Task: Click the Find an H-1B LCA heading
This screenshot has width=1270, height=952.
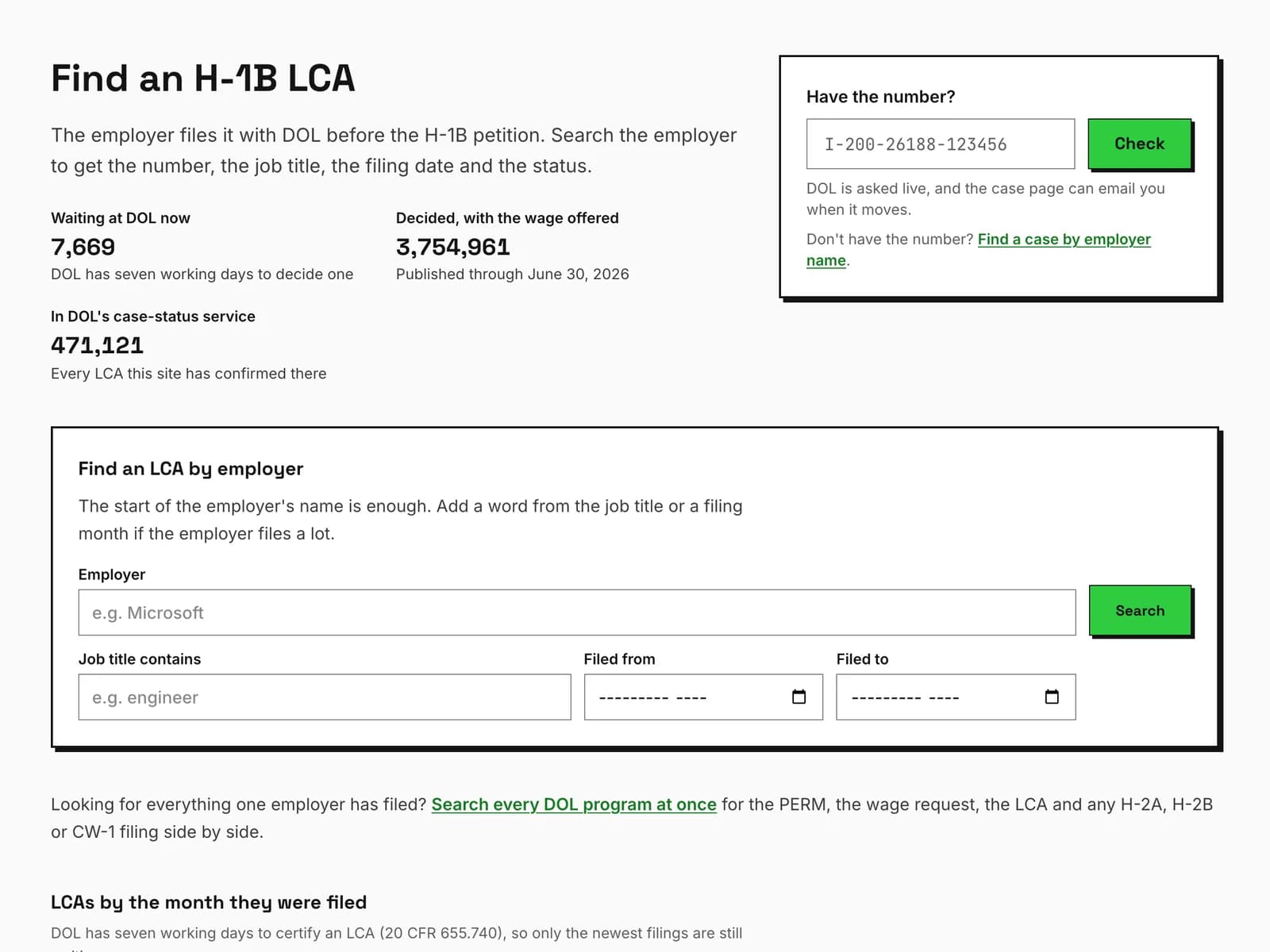Action: [x=203, y=79]
